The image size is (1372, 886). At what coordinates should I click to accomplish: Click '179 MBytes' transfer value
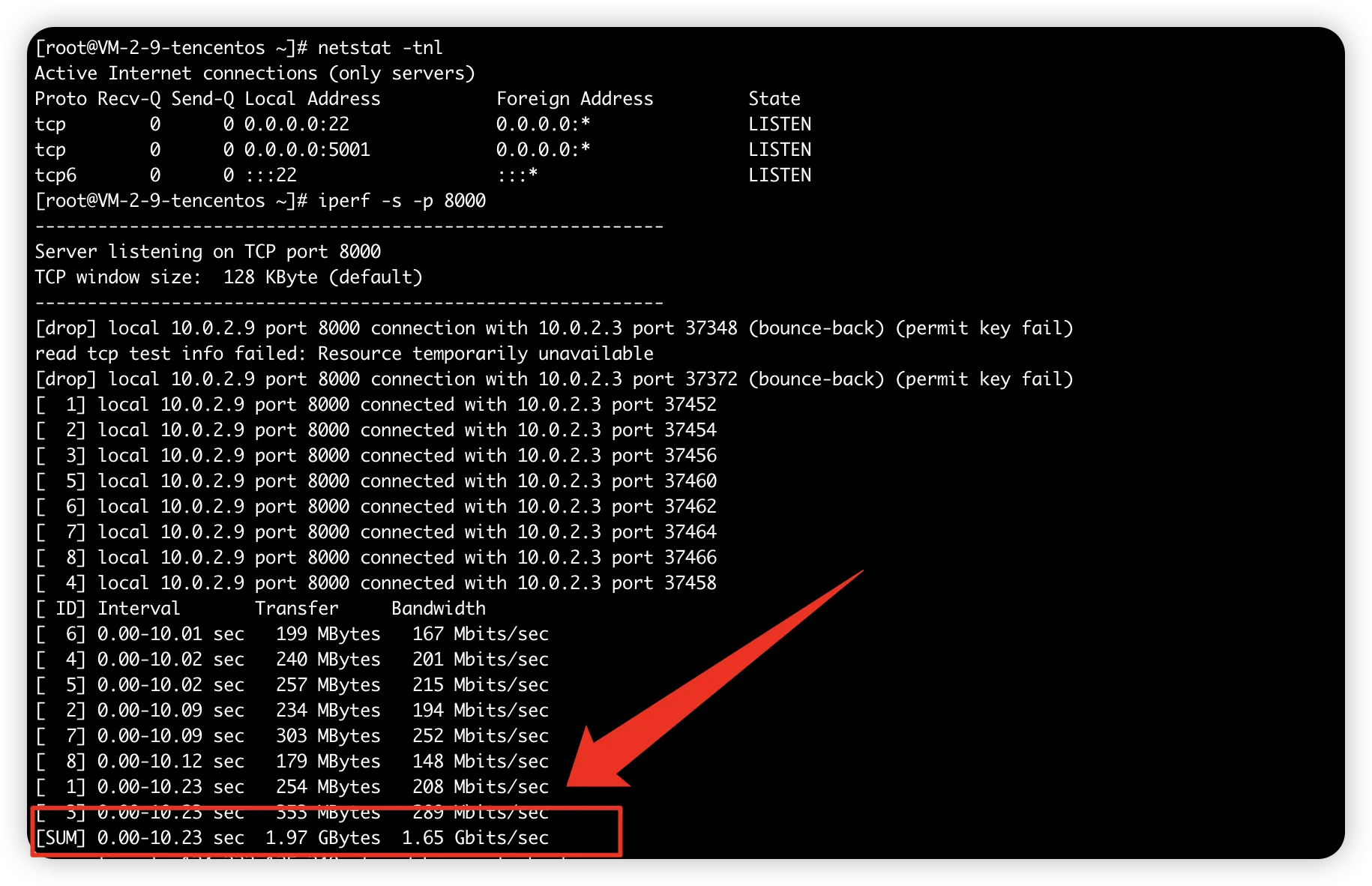(x=328, y=762)
